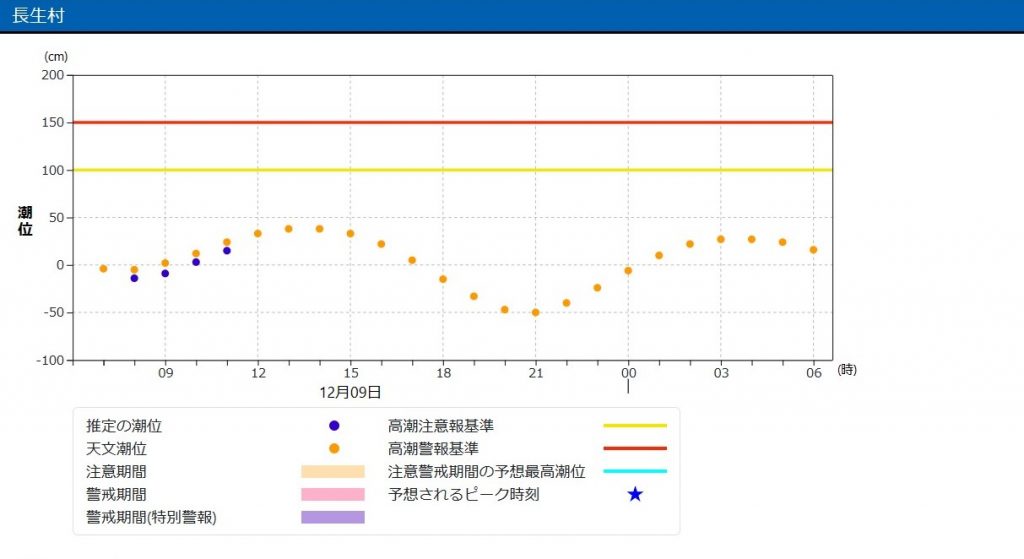Image resolution: width=1024 pixels, height=559 pixels.
Task: Click the 150 y-axis tick label
Action: [x=53, y=122]
